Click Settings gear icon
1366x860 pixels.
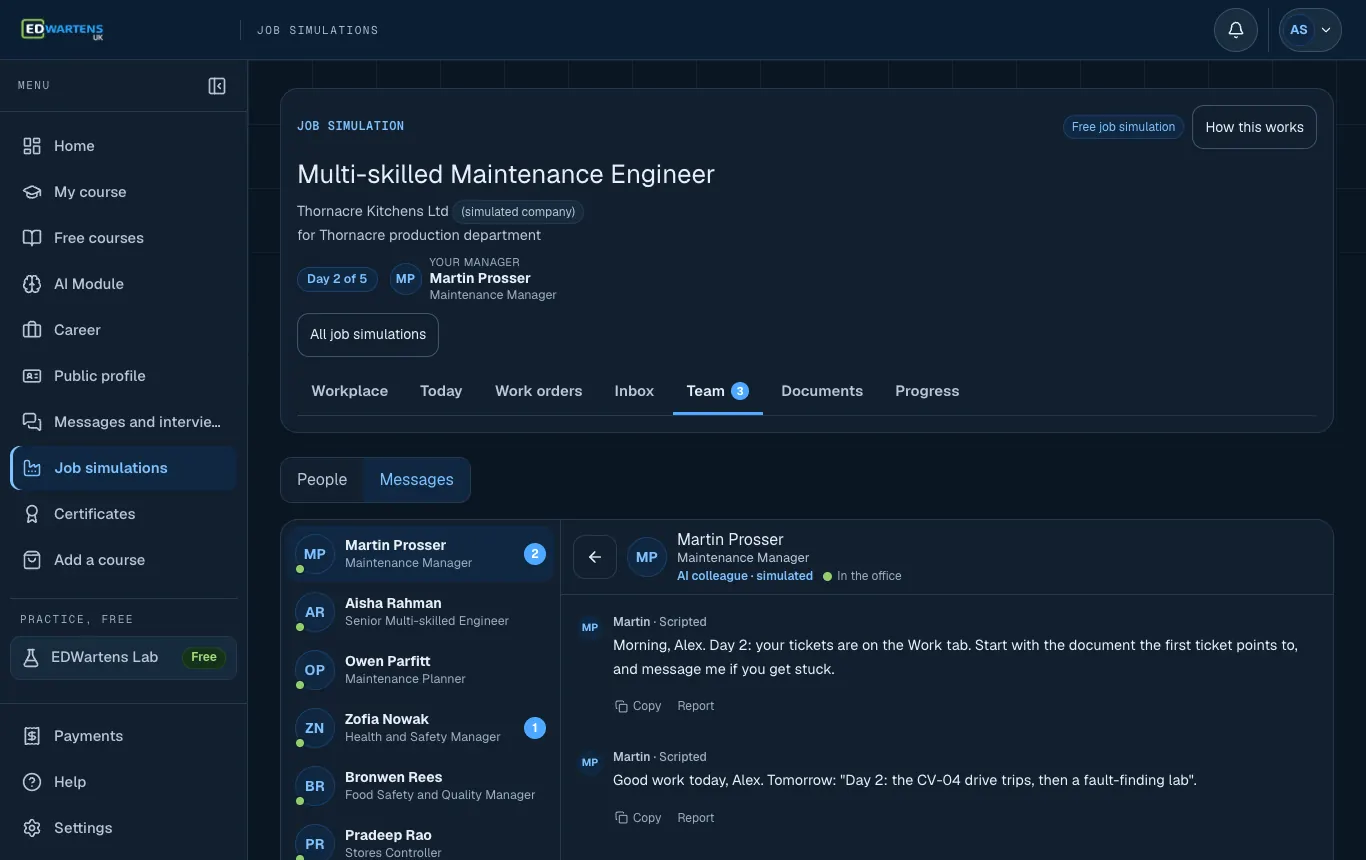click(32, 828)
